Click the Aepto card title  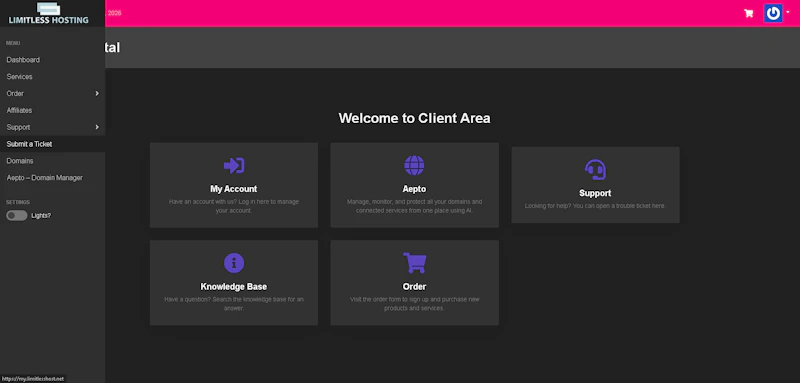(414, 189)
